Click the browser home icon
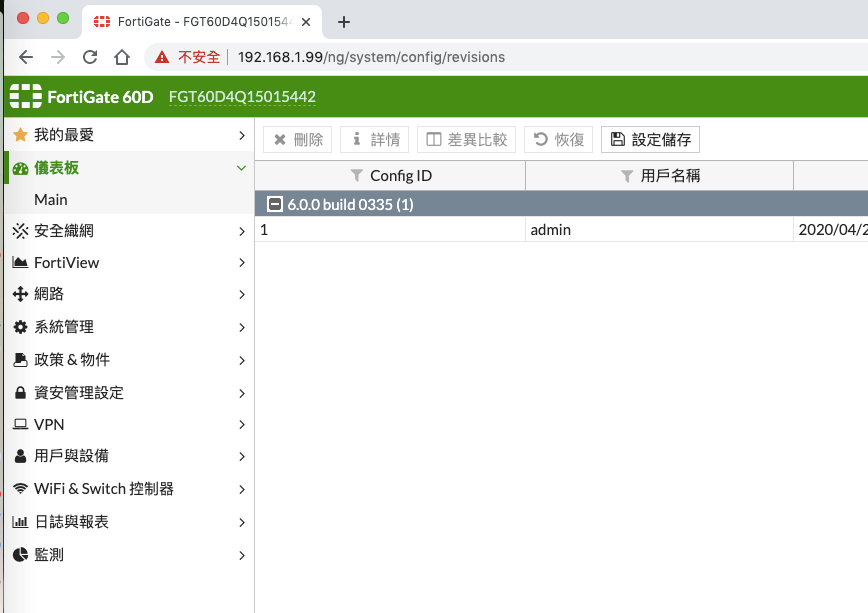 coord(122,57)
